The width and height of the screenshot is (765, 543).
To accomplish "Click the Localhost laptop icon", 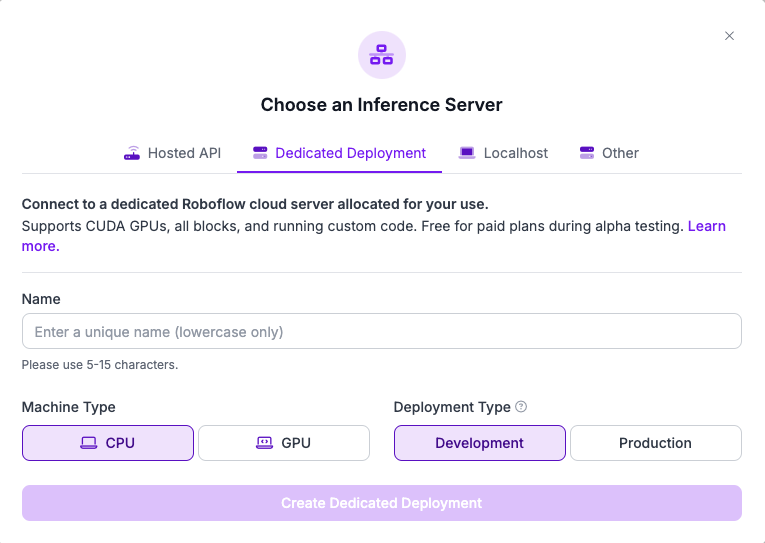I will pos(467,153).
